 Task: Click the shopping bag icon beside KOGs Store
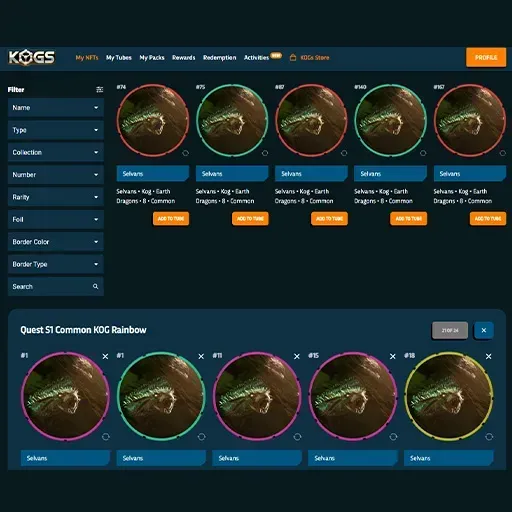coord(293,58)
